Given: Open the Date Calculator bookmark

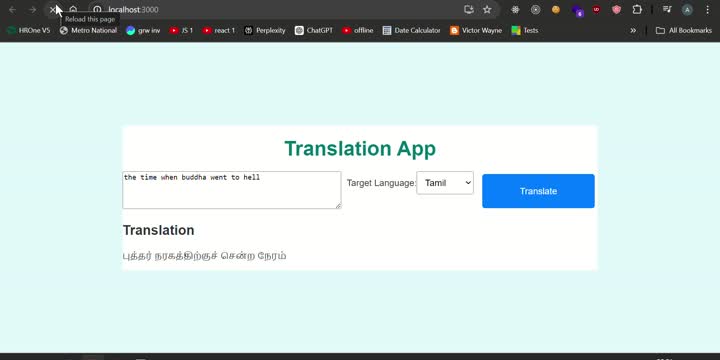Looking at the screenshot, I should [411, 30].
